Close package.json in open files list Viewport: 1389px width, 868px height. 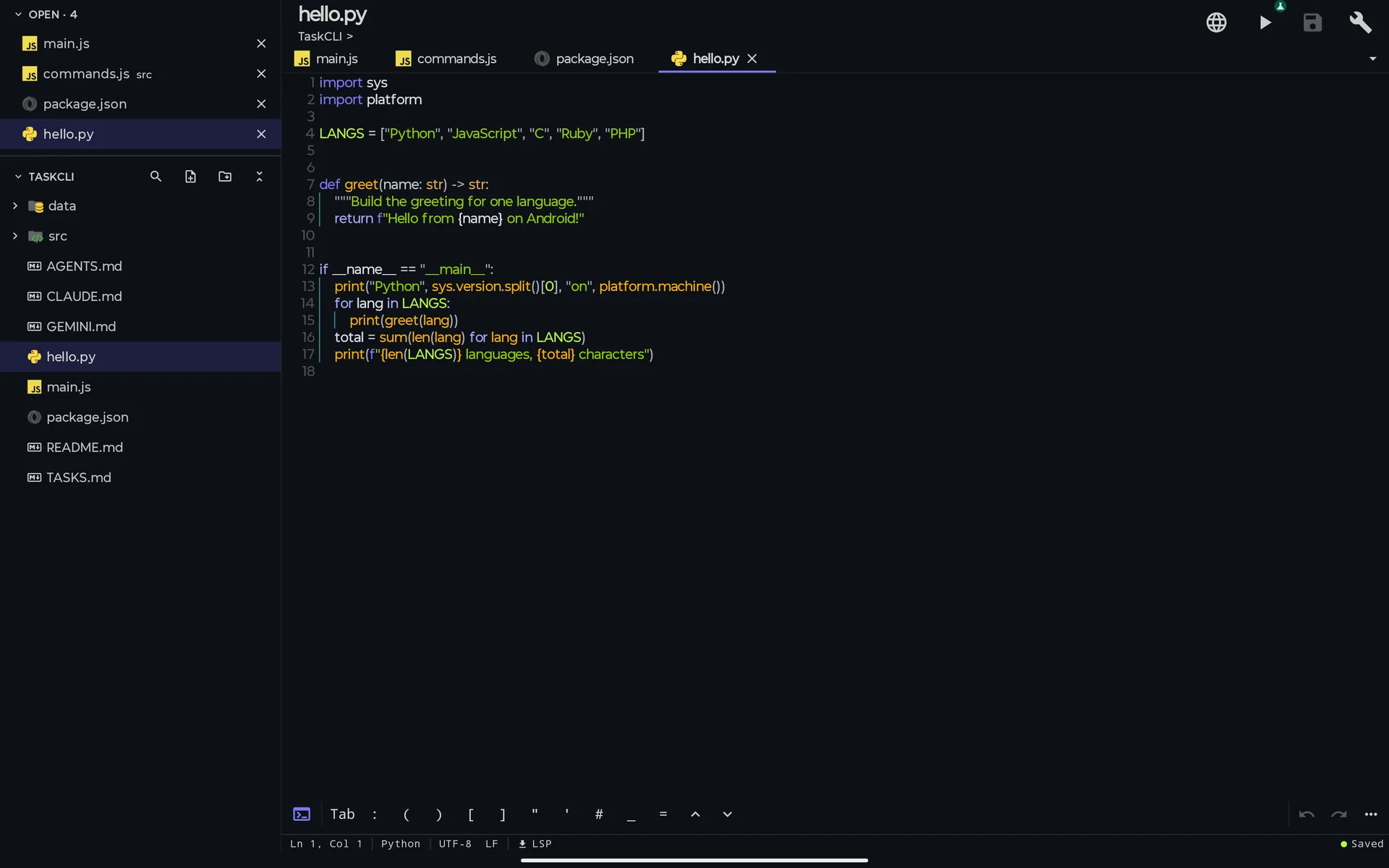(261, 104)
